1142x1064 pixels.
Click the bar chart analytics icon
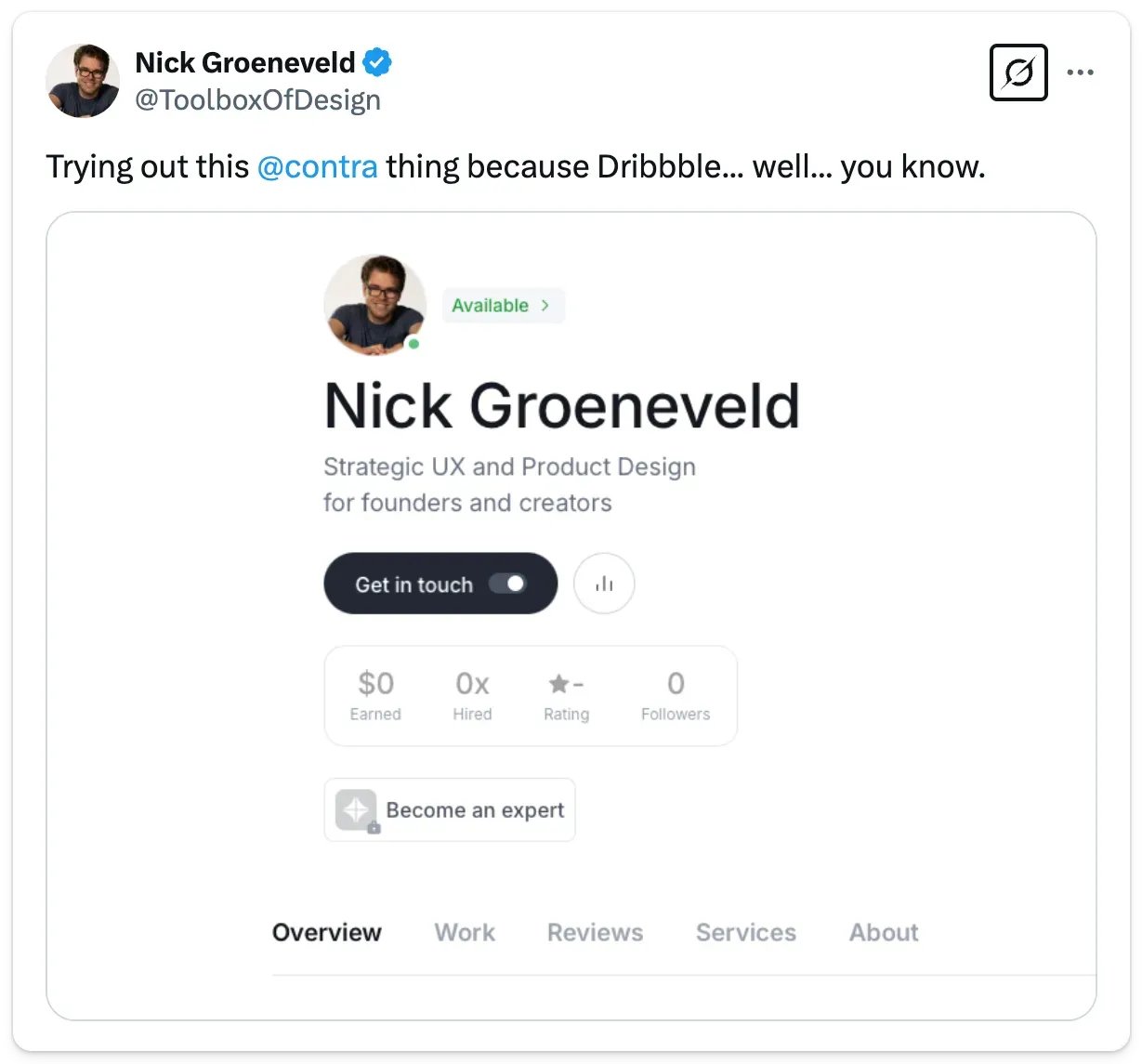(604, 584)
